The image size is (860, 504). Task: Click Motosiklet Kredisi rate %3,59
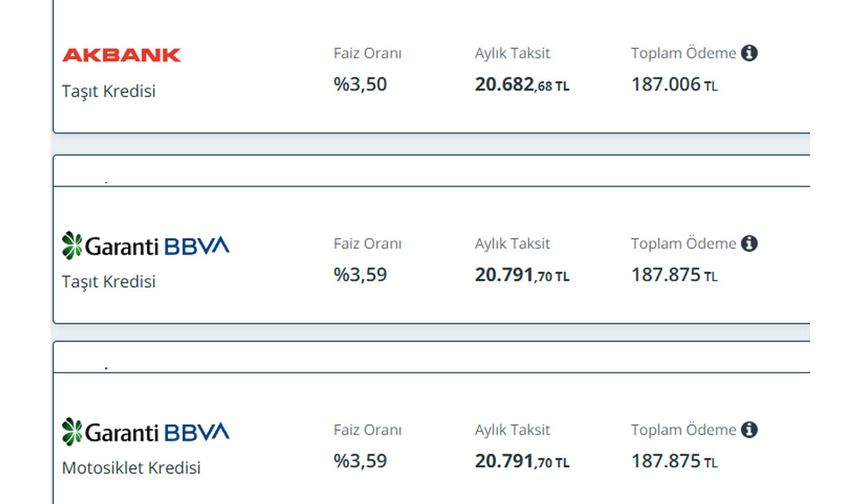[x=360, y=461]
